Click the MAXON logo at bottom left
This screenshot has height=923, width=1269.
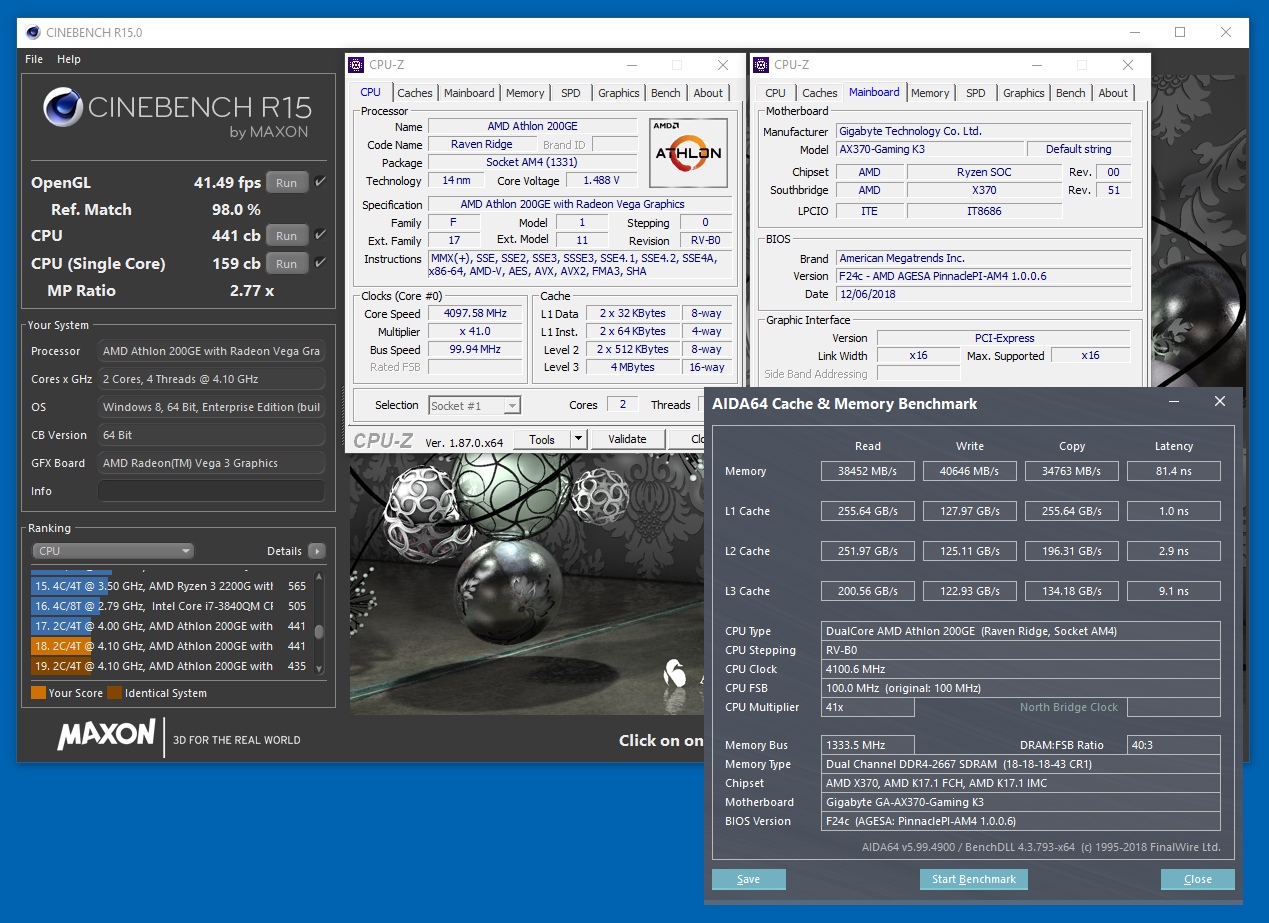click(106, 736)
